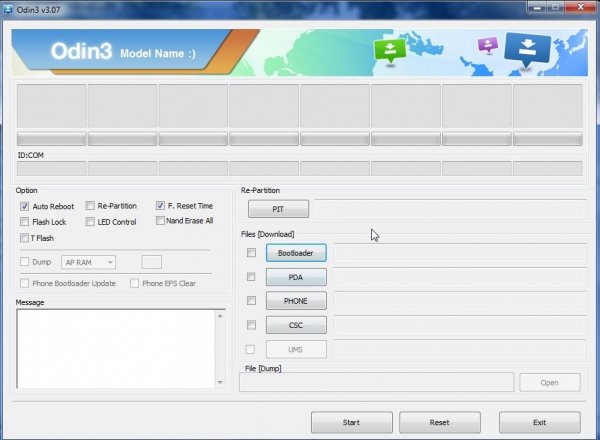The image size is (600, 440).
Task: Browse for a Bootloader file
Action: tap(296, 253)
